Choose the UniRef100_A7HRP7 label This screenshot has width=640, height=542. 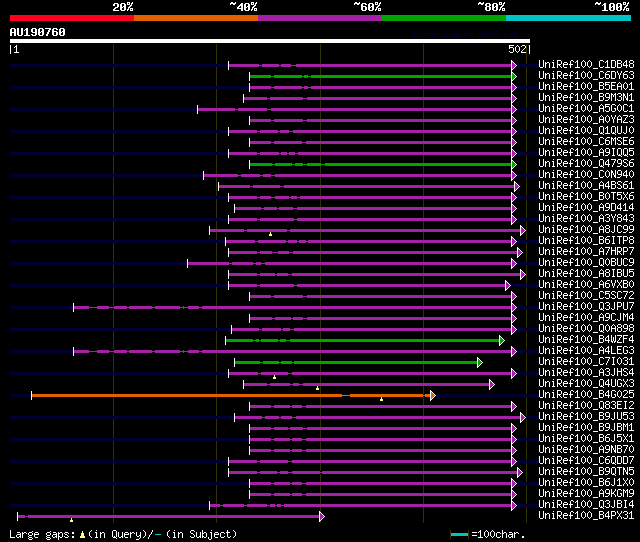(586, 252)
